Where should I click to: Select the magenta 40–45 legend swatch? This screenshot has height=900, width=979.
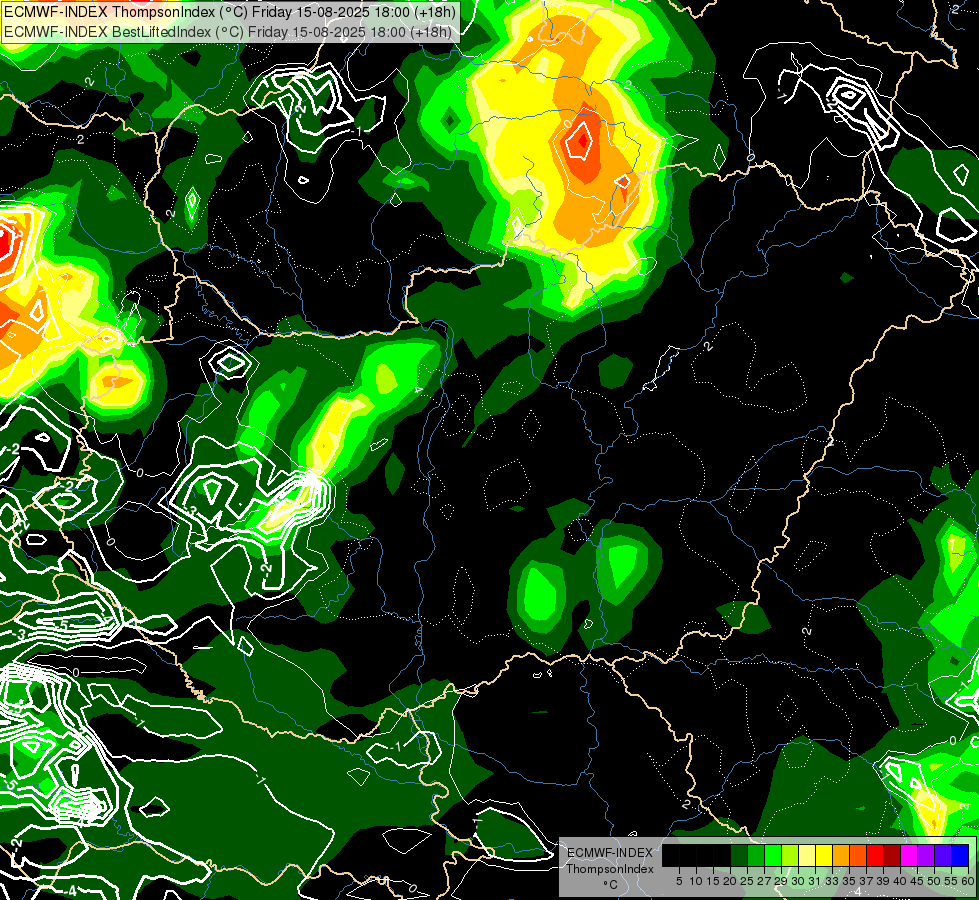coord(909,855)
